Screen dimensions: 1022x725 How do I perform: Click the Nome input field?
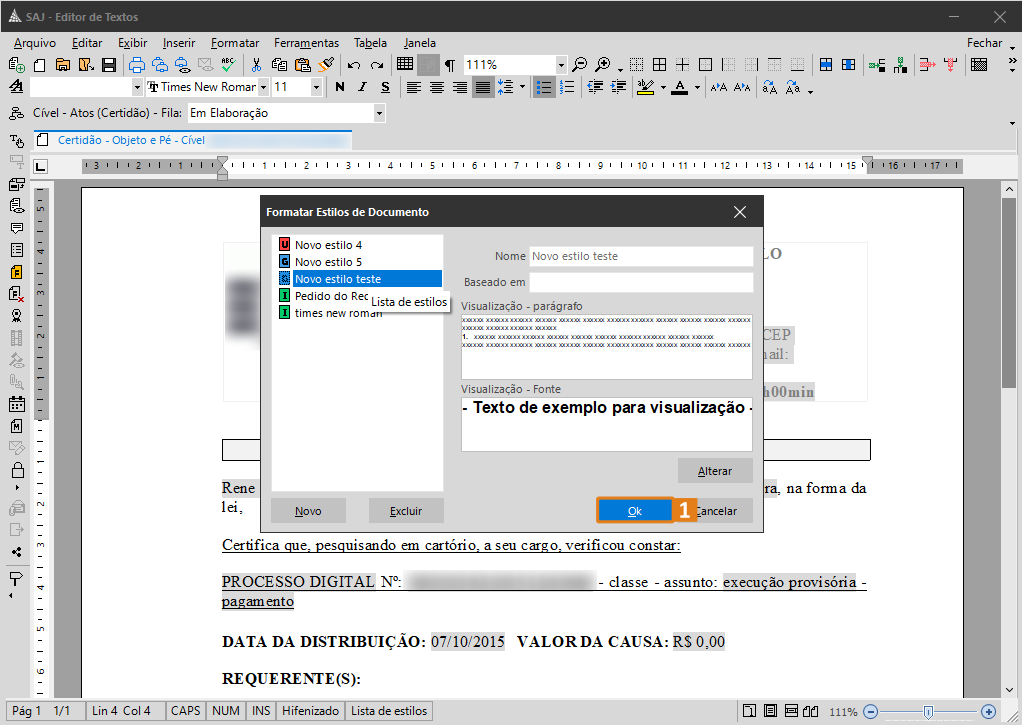[641, 256]
